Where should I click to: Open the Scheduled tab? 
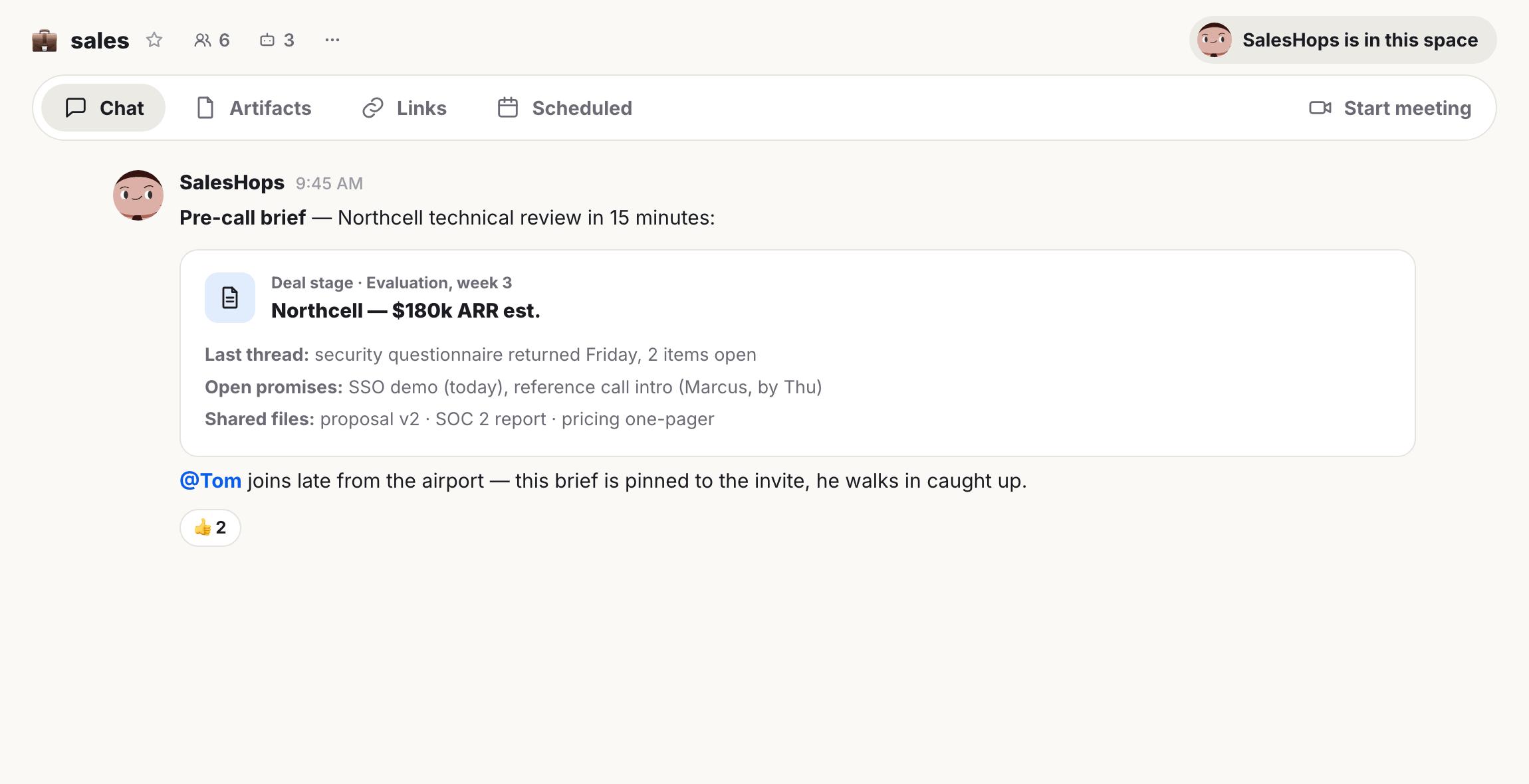pos(564,108)
